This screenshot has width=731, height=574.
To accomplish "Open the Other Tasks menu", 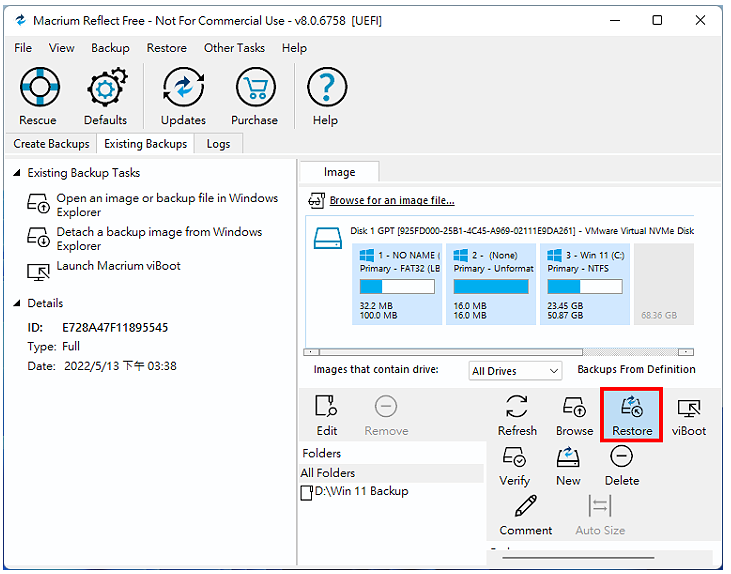I will pos(234,48).
